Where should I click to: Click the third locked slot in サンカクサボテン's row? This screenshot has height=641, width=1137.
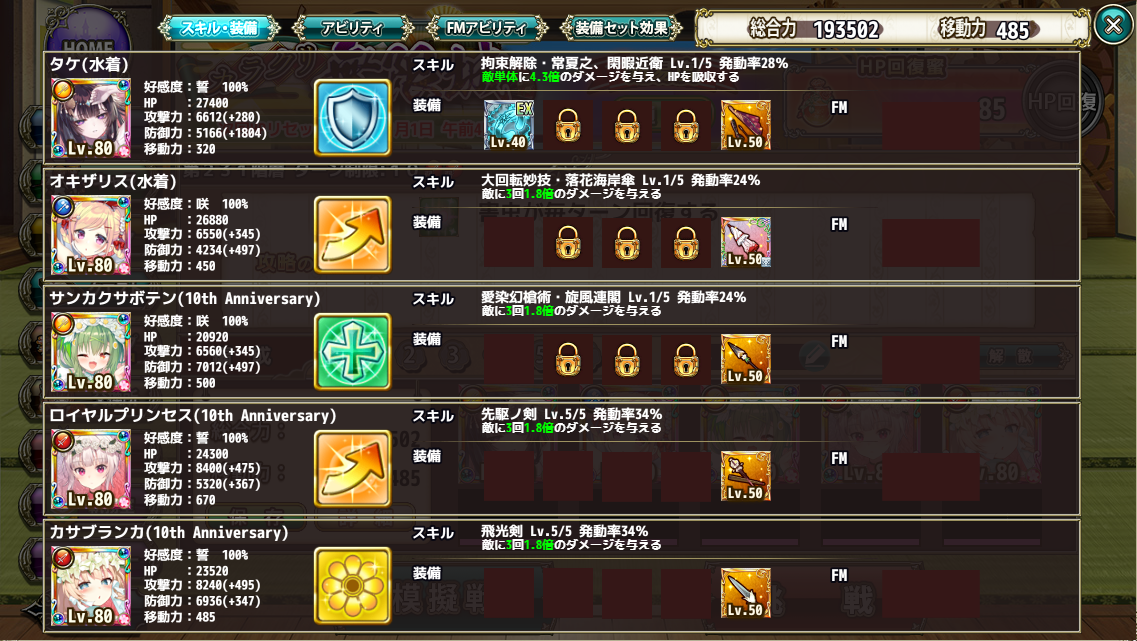click(686, 359)
